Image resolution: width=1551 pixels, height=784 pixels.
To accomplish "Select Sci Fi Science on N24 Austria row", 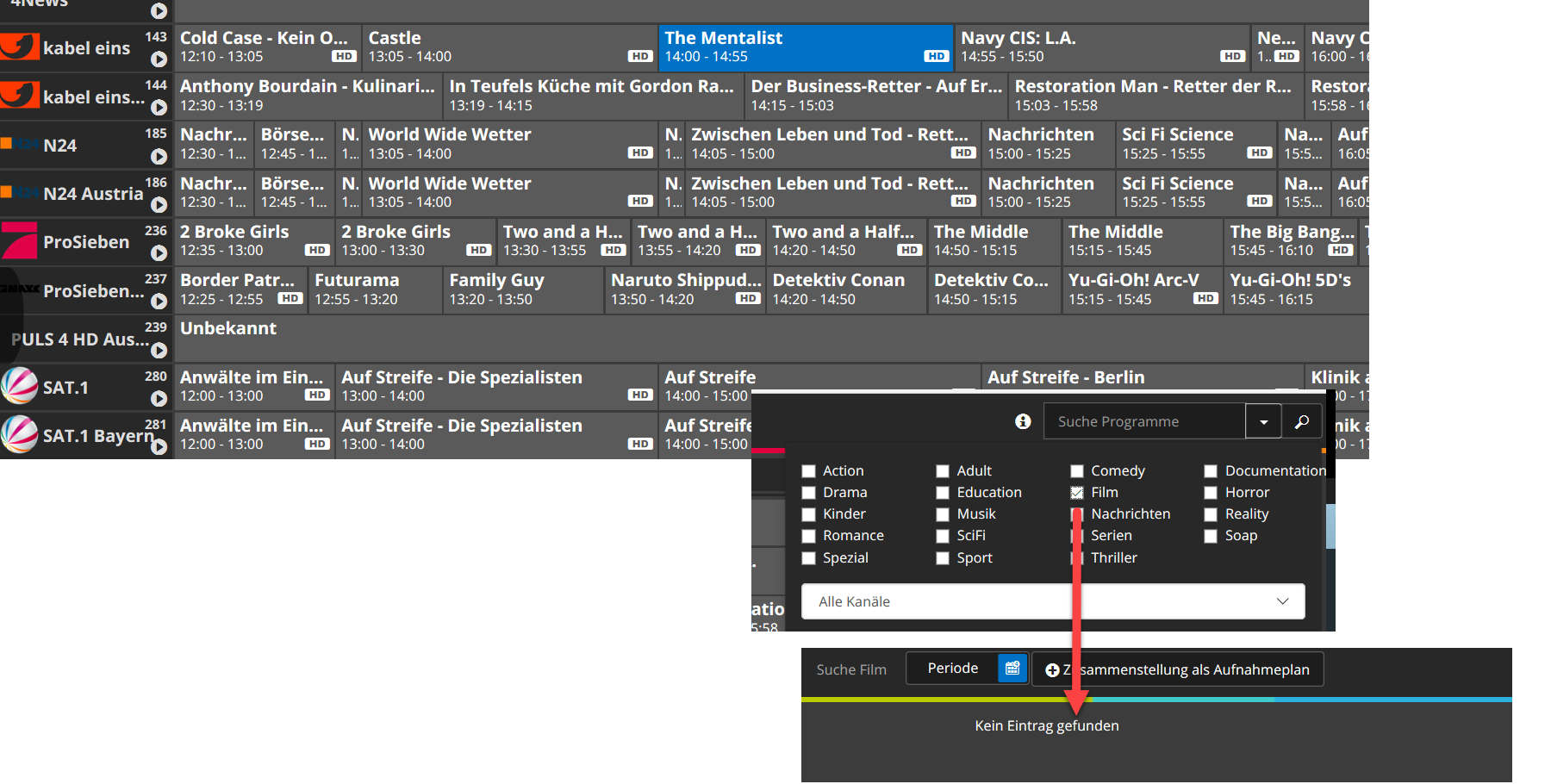I will coord(1196,192).
